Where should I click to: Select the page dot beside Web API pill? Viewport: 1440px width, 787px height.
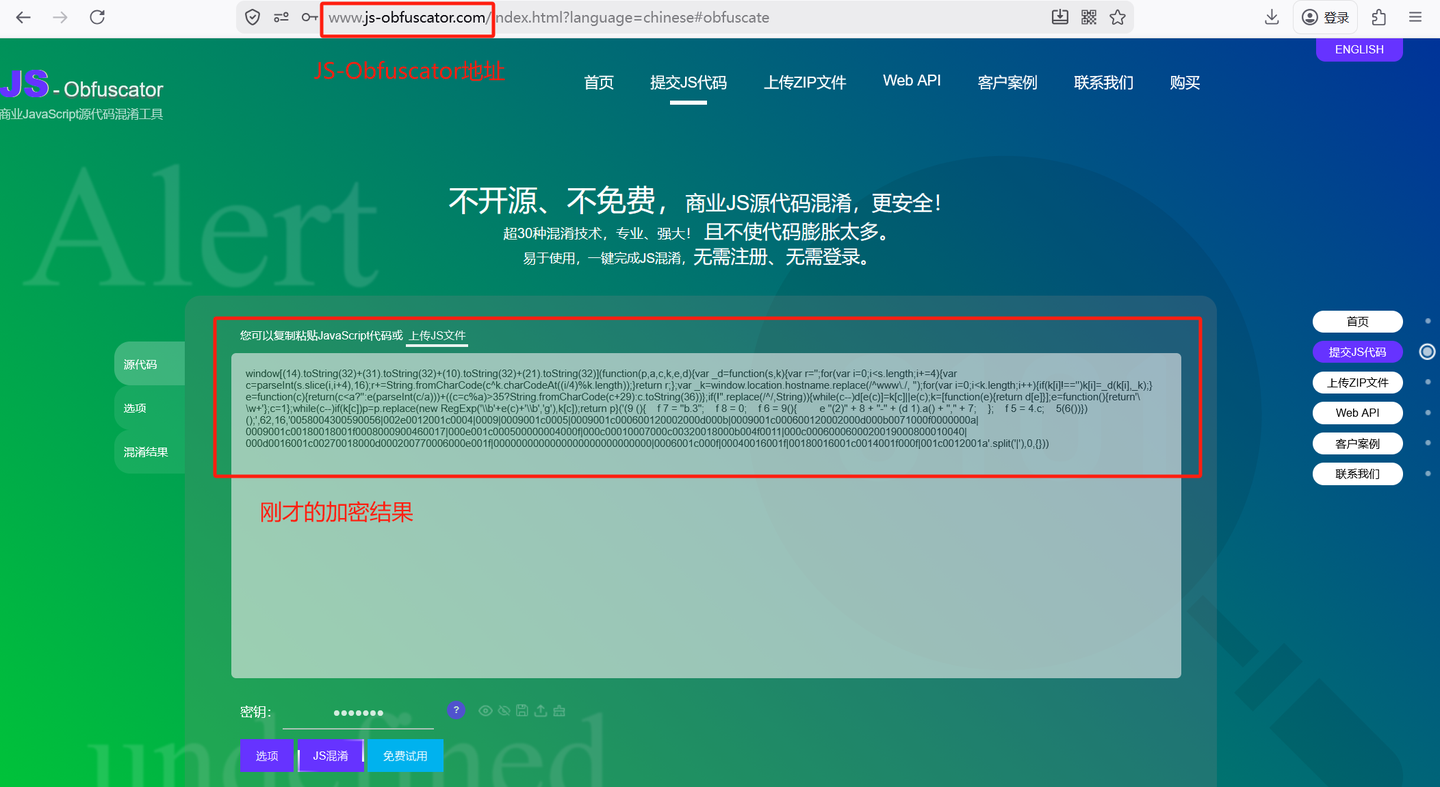click(1427, 412)
